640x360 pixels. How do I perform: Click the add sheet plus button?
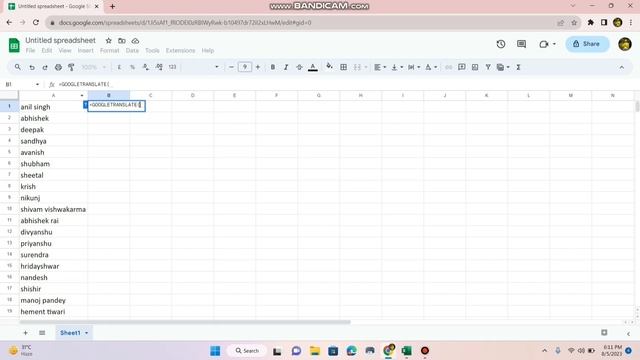point(25,333)
